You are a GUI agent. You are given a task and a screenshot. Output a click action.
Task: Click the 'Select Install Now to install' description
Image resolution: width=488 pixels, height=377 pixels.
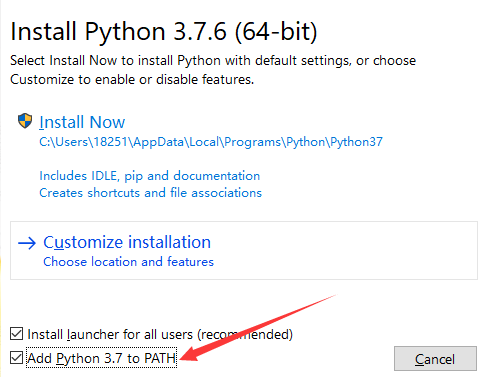point(213,61)
